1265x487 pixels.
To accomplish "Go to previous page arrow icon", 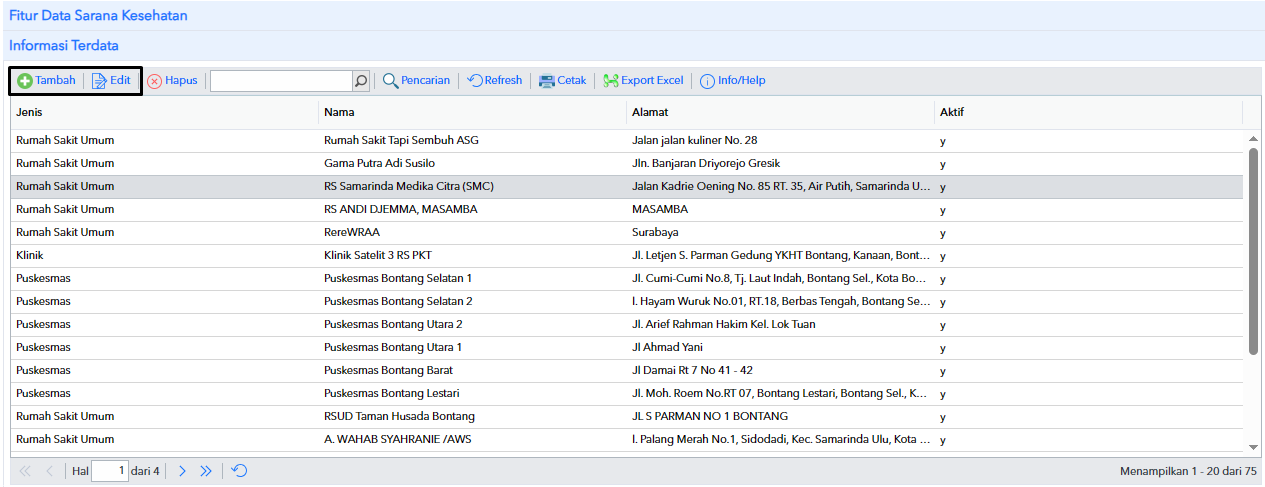I will click(49, 471).
